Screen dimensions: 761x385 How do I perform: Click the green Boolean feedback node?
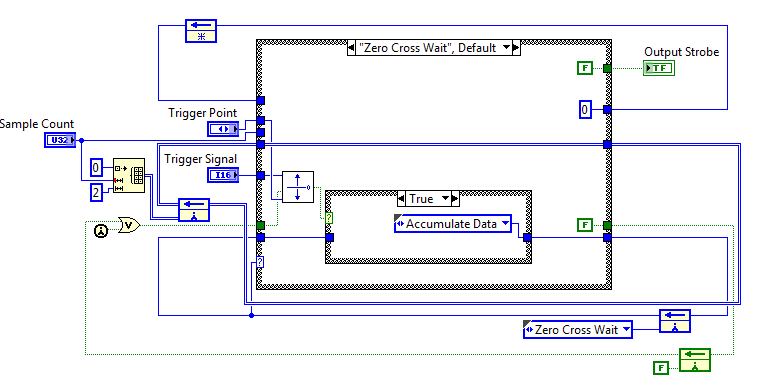pos(695,360)
